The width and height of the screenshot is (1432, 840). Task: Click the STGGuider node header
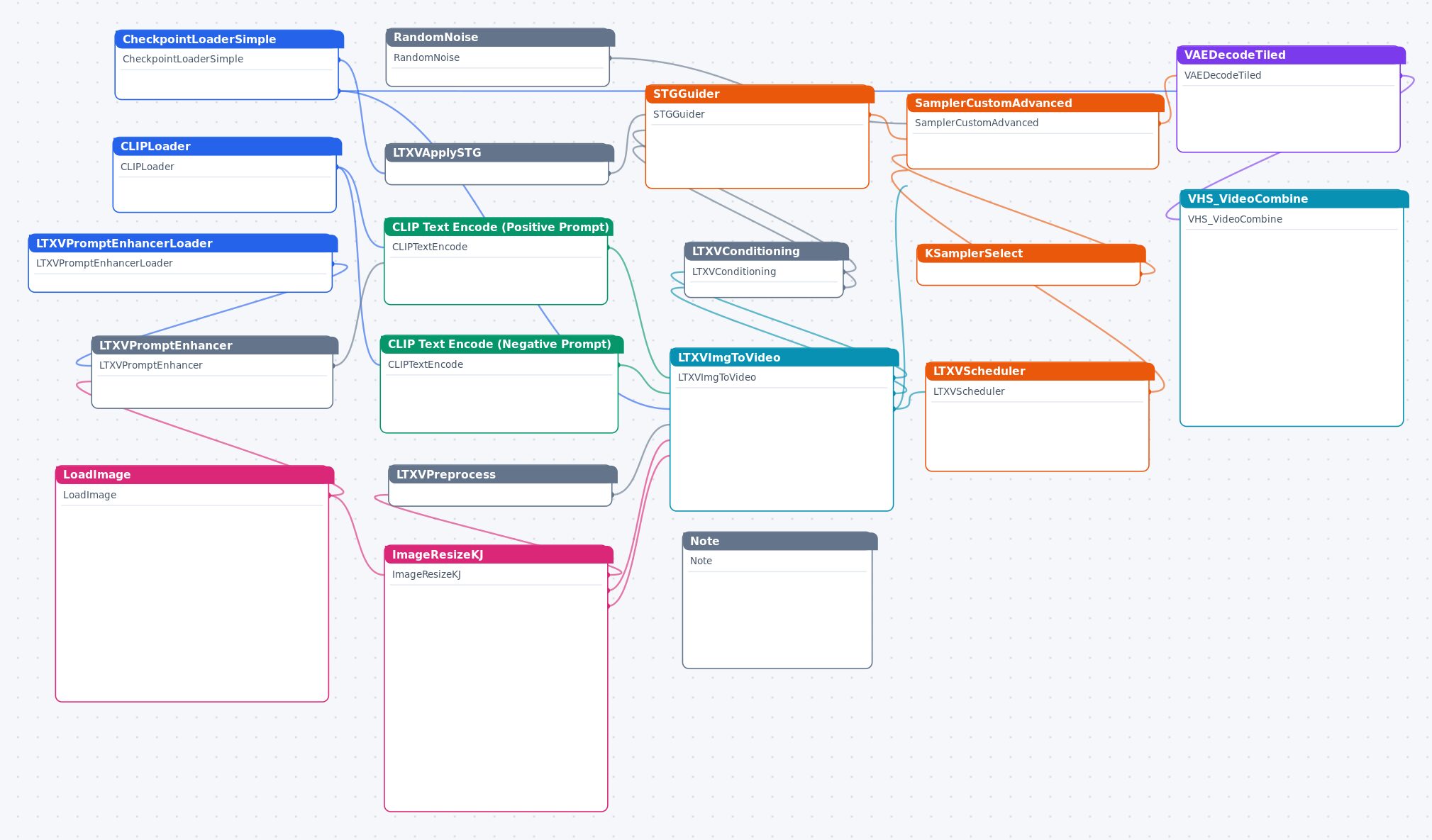(x=760, y=94)
